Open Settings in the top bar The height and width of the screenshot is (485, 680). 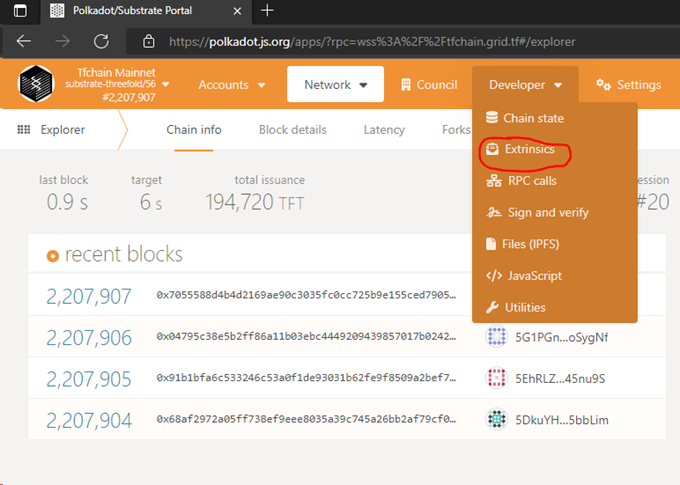click(628, 85)
